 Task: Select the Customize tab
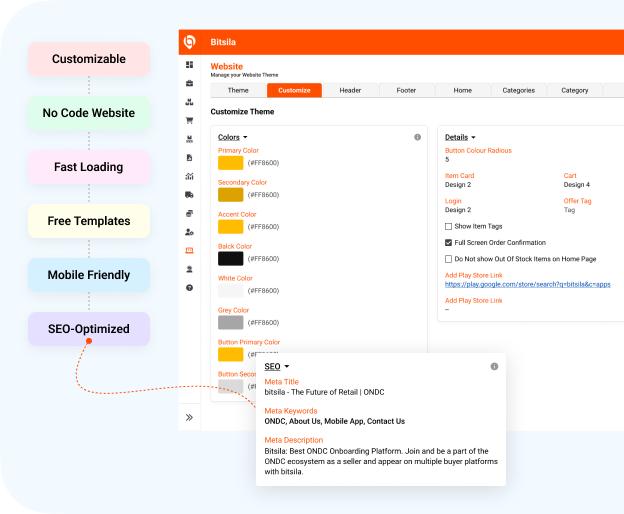tap(294, 90)
